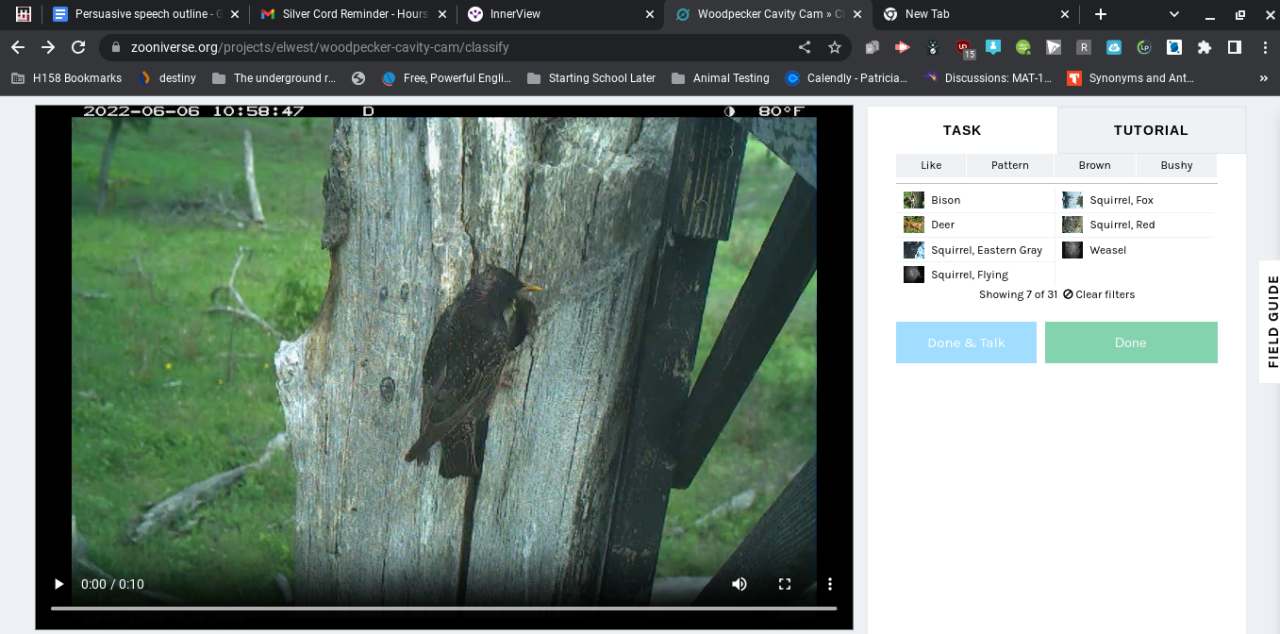The image size is (1280, 634).
Task: Toggle the browser side panel
Action: tap(1234, 47)
